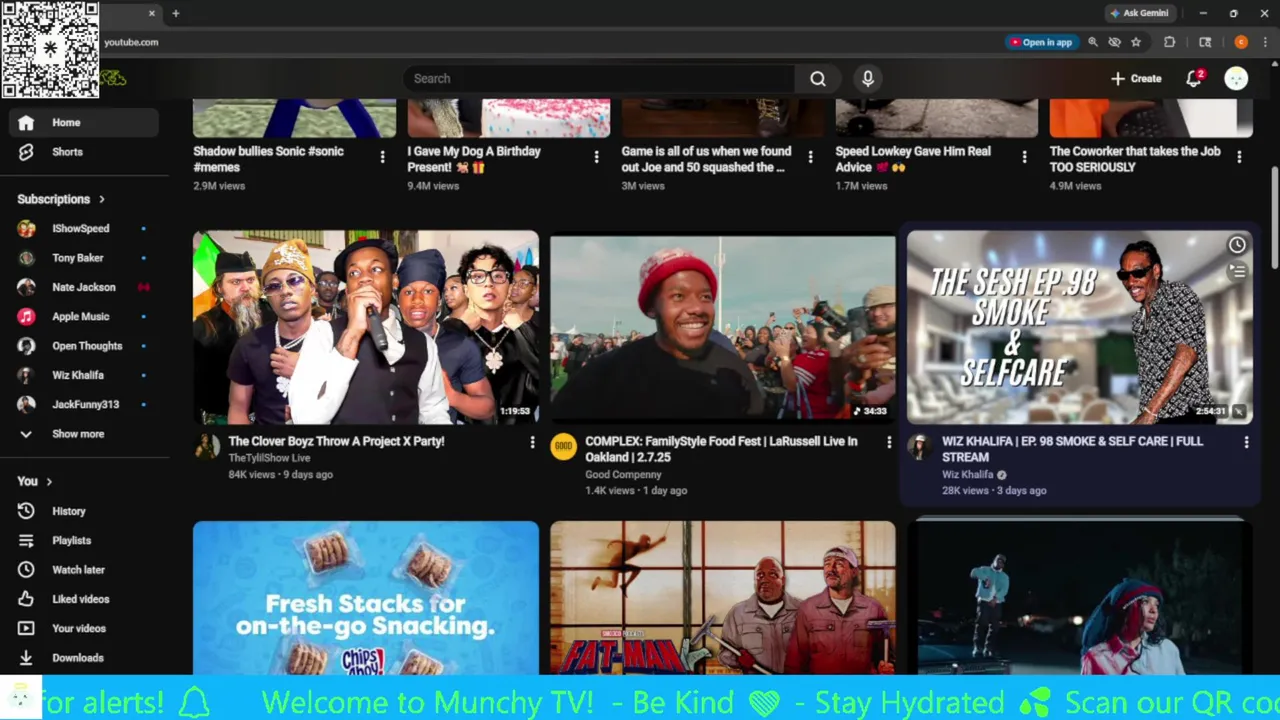Open Downloads in sidebar

[84, 658]
